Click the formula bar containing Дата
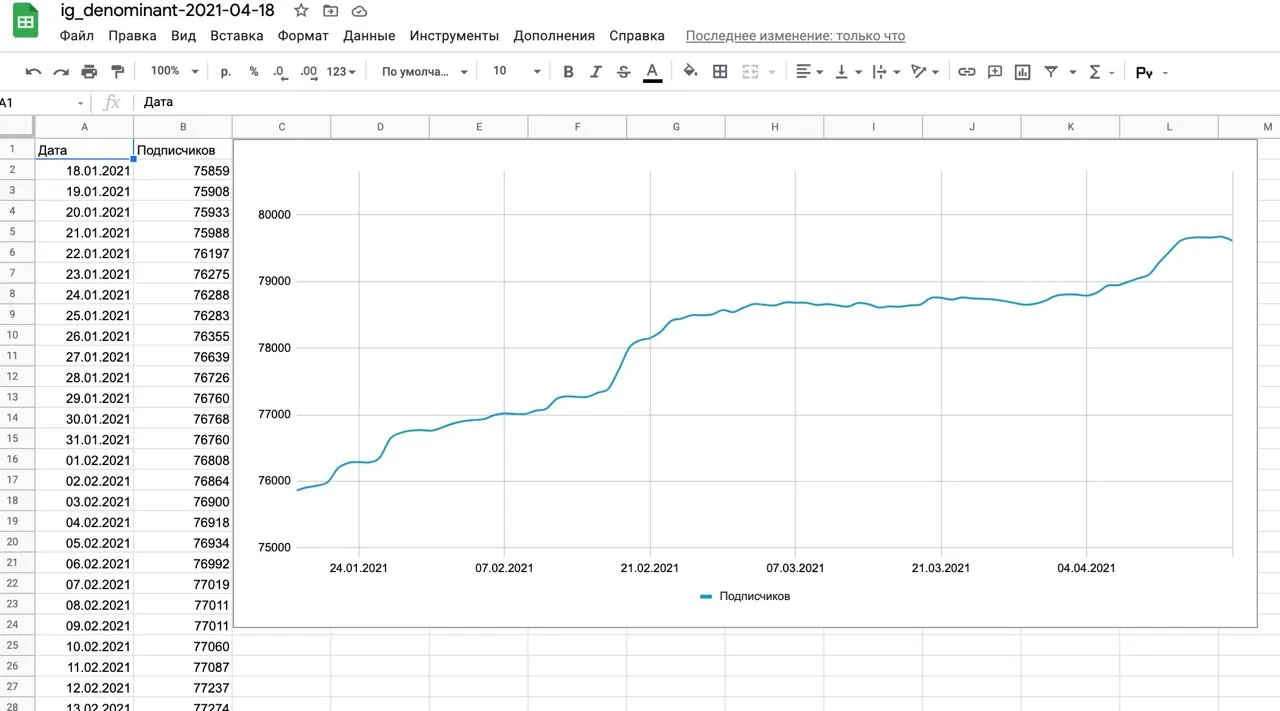 [705, 102]
